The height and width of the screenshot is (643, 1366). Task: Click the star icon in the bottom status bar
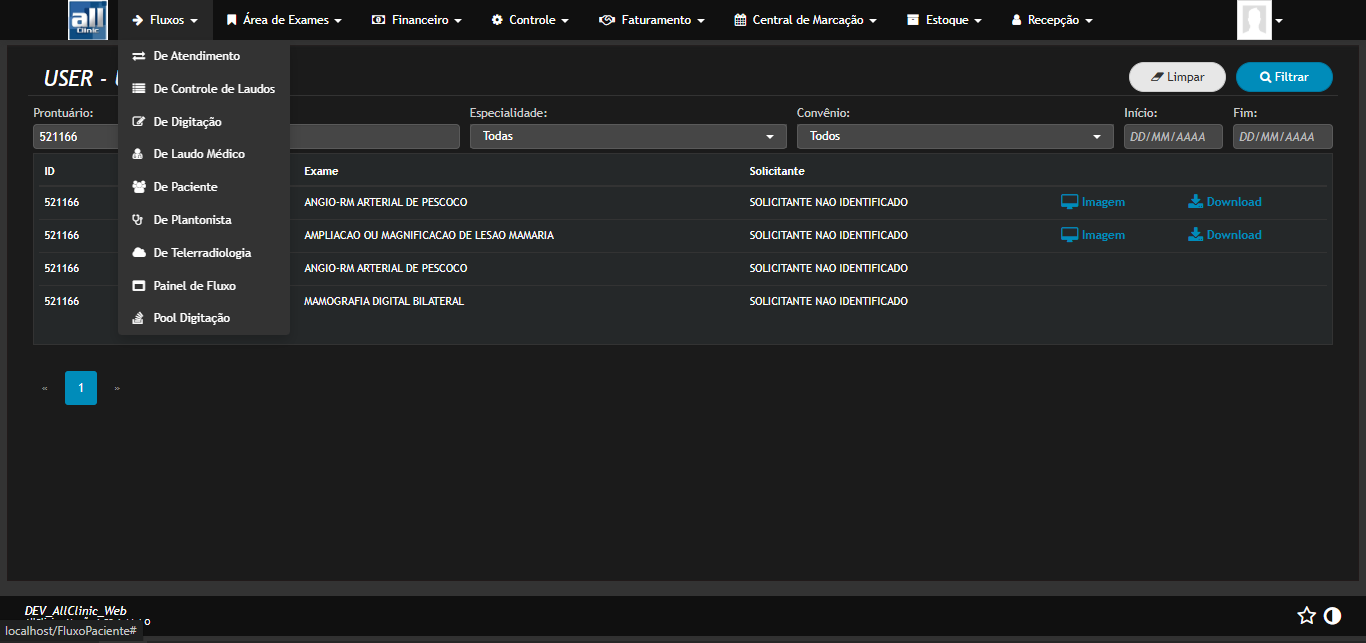[x=1307, y=616]
